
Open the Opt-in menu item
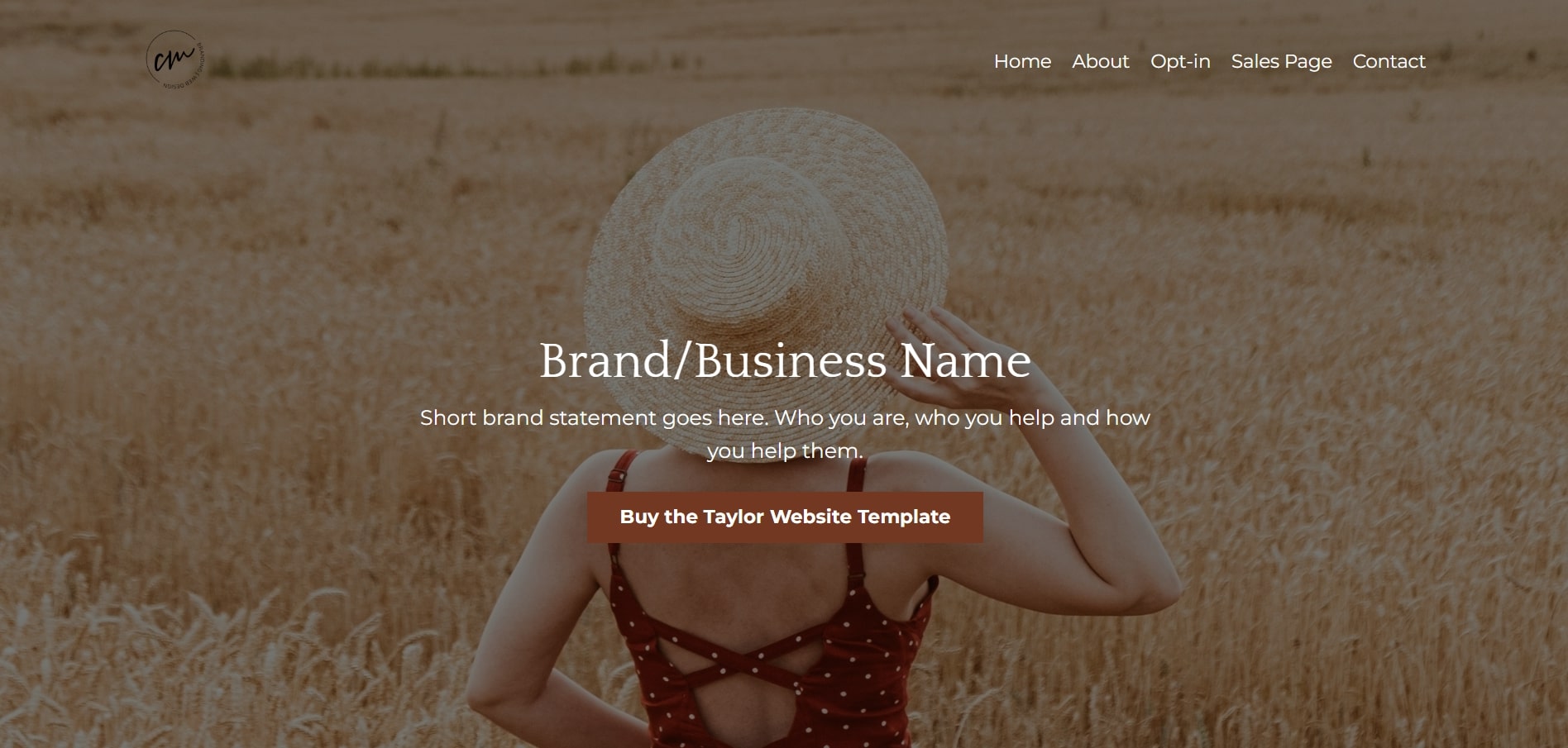(1180, 62)
